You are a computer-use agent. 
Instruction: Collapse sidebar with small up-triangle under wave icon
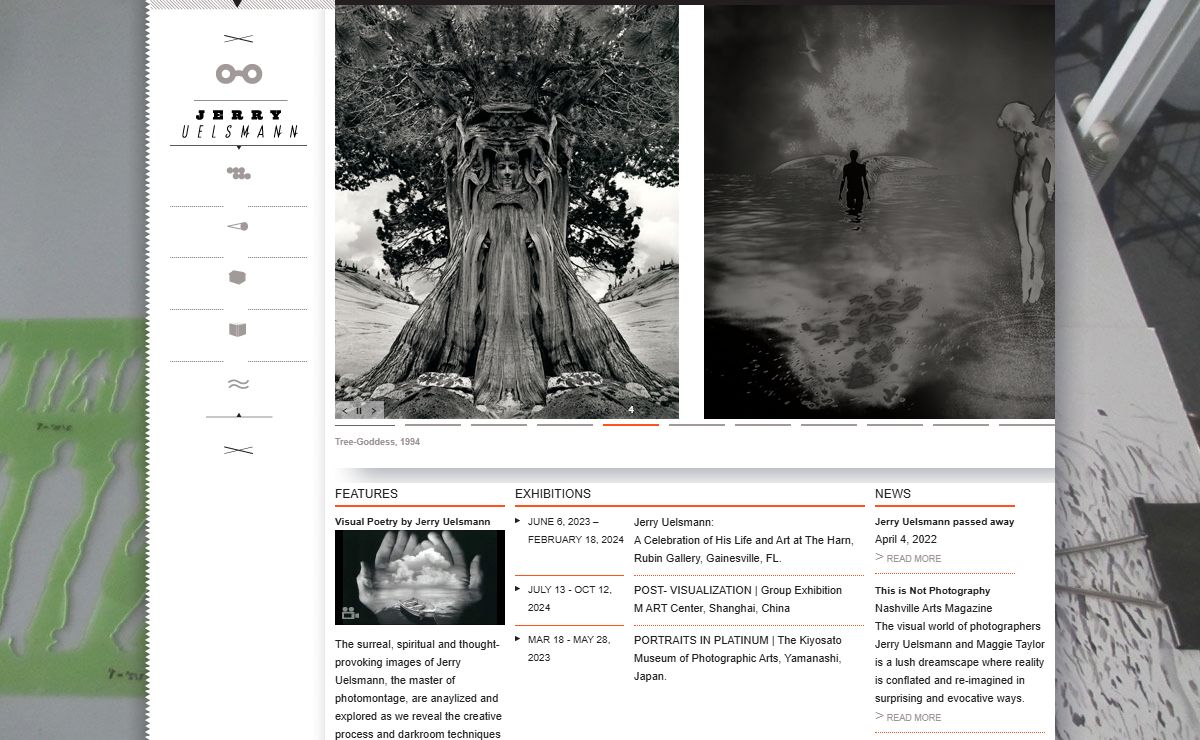pos(238,414)
